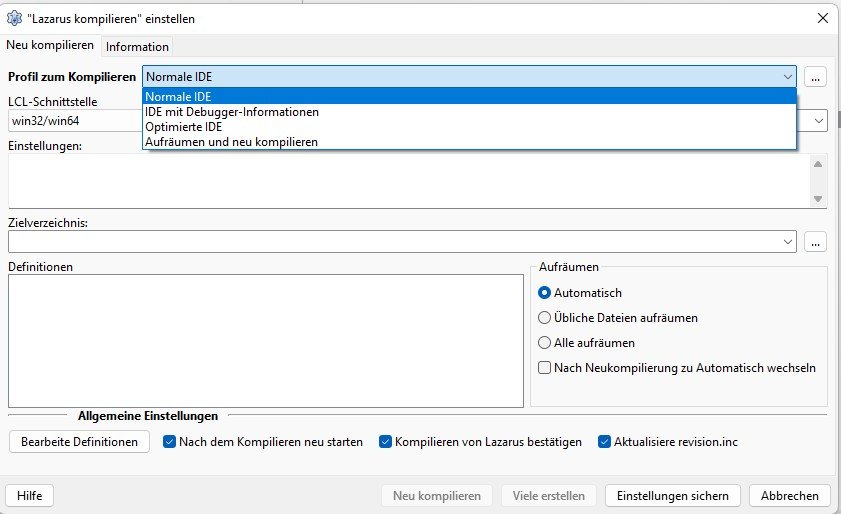The width and height of the screenshot is (841, 514).
Task: Uncheck Nach dem Kompilieren neu starten
Action: click(263, 442)
